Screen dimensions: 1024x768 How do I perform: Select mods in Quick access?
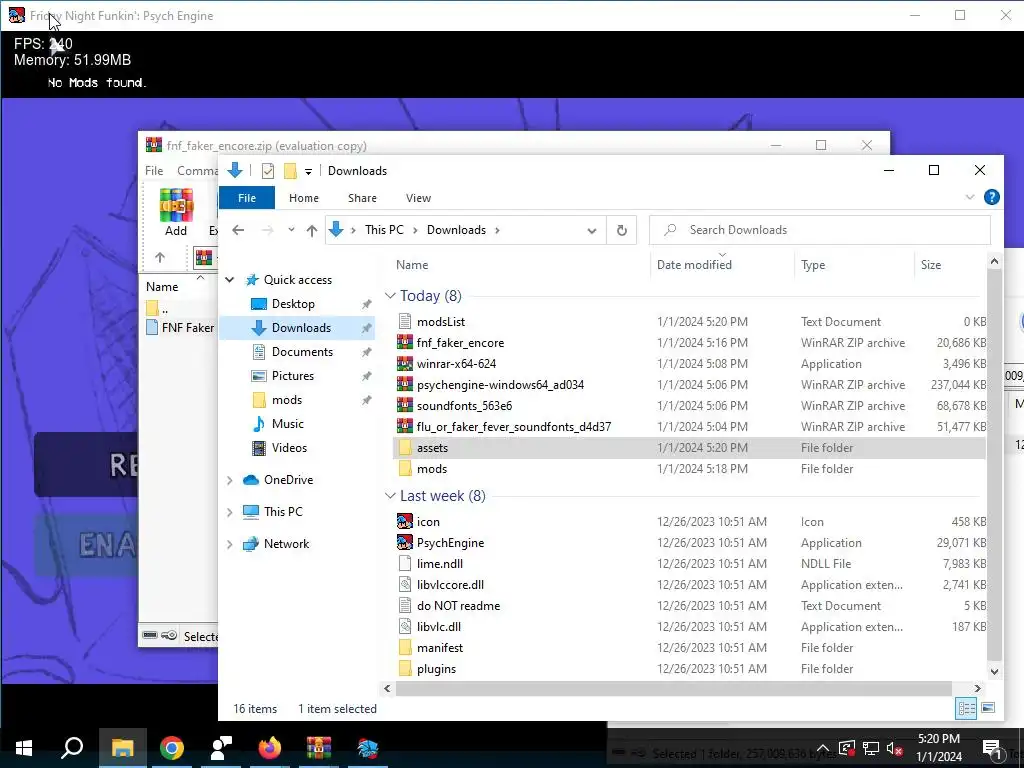pos(287,400)
